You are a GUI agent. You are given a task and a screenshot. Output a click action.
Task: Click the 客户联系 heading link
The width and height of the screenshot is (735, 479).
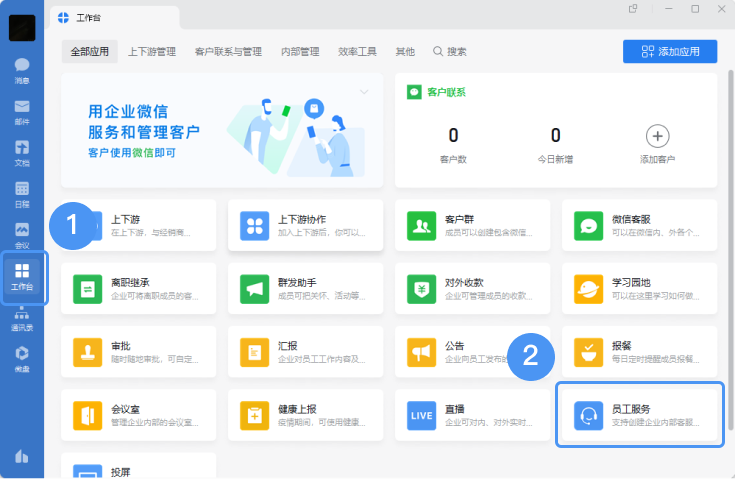coord(446,92)
